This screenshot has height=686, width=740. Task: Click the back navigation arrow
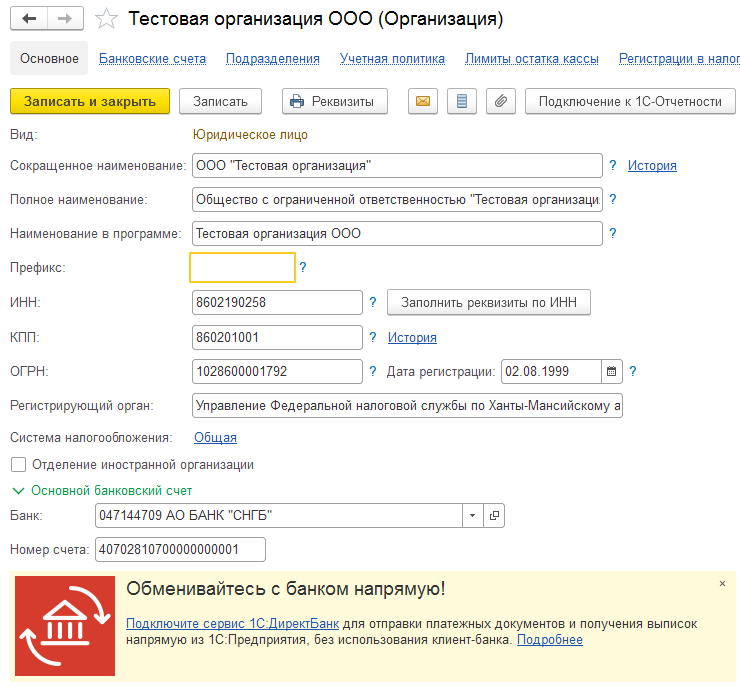(x=28, y=19)
